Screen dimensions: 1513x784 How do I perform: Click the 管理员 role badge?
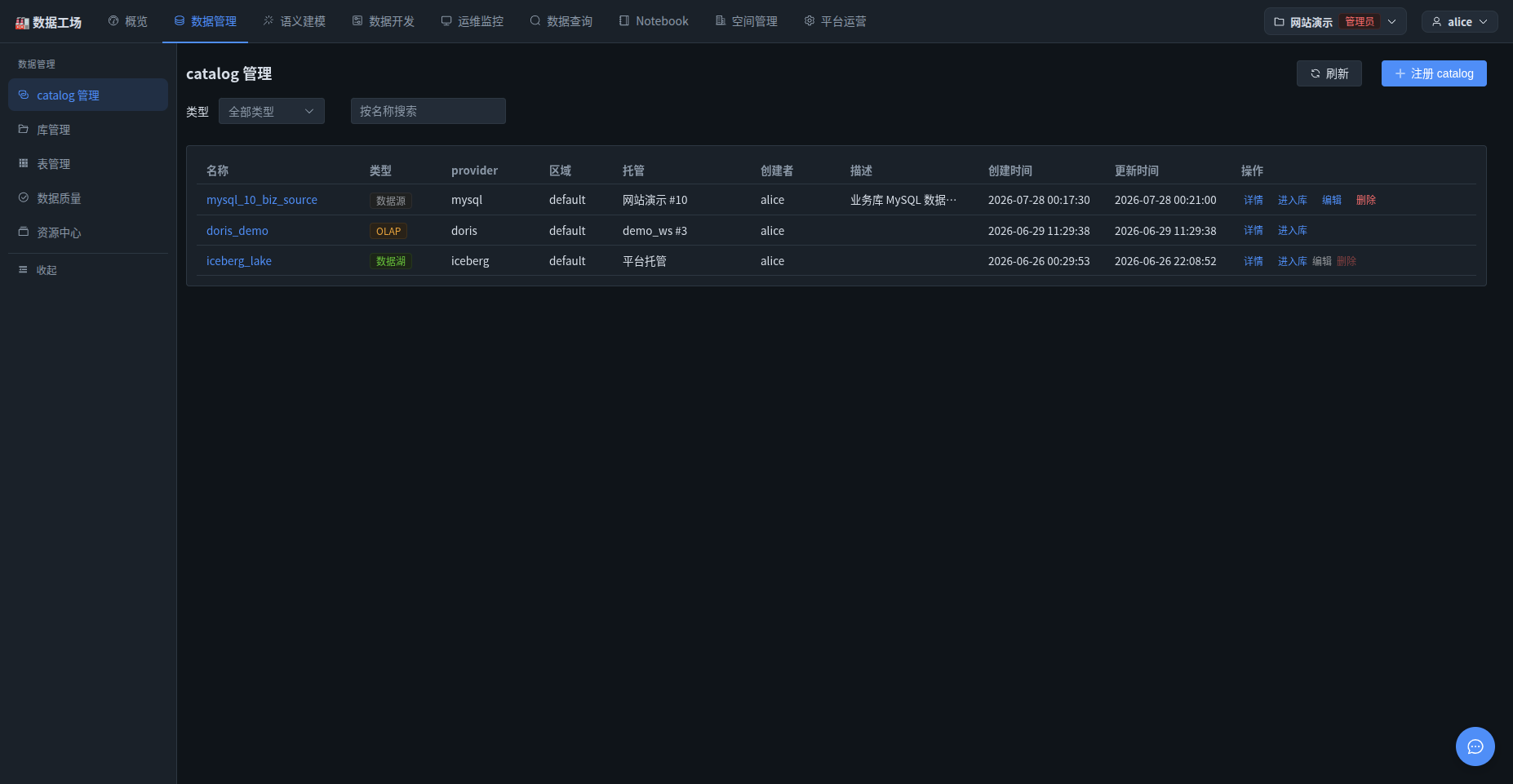1360,22
